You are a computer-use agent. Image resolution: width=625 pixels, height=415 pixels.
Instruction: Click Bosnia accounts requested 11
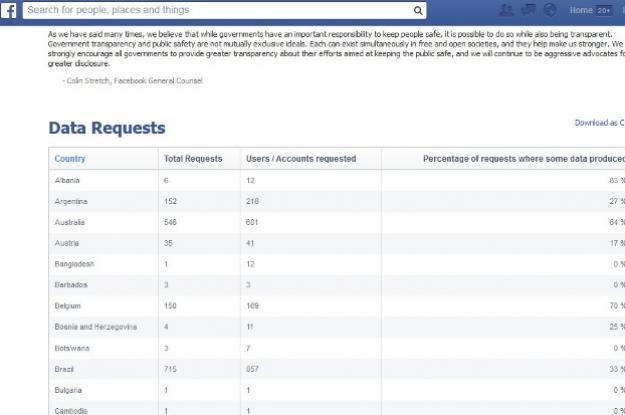[250, 327]
